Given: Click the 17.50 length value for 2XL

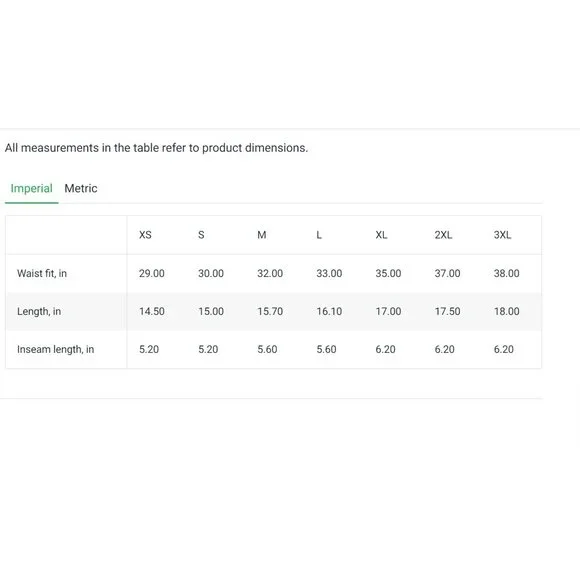Looking at the screenshot, I should pos(448,311).
